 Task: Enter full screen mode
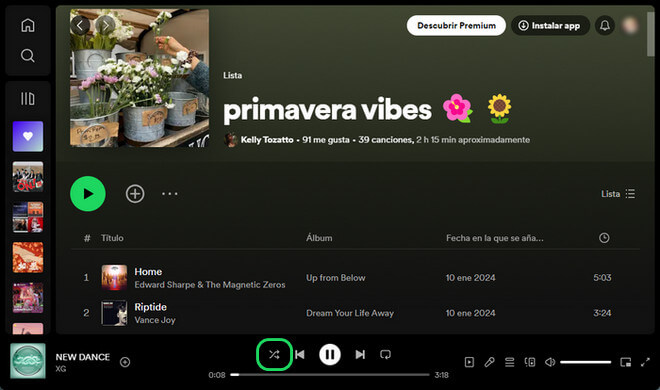tap(645, 362)
